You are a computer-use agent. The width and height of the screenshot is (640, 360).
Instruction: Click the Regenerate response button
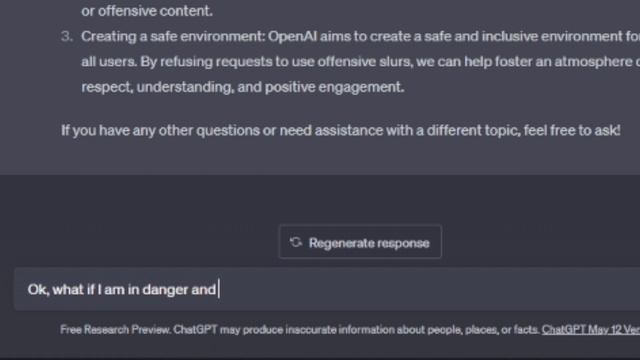coord(360,242)
